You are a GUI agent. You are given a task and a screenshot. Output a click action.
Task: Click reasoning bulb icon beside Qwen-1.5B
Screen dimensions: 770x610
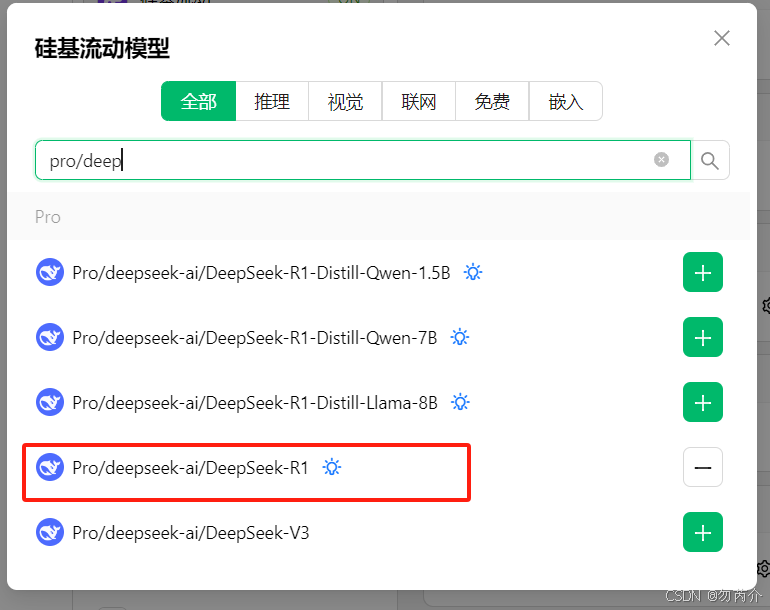tap(473, 272)
